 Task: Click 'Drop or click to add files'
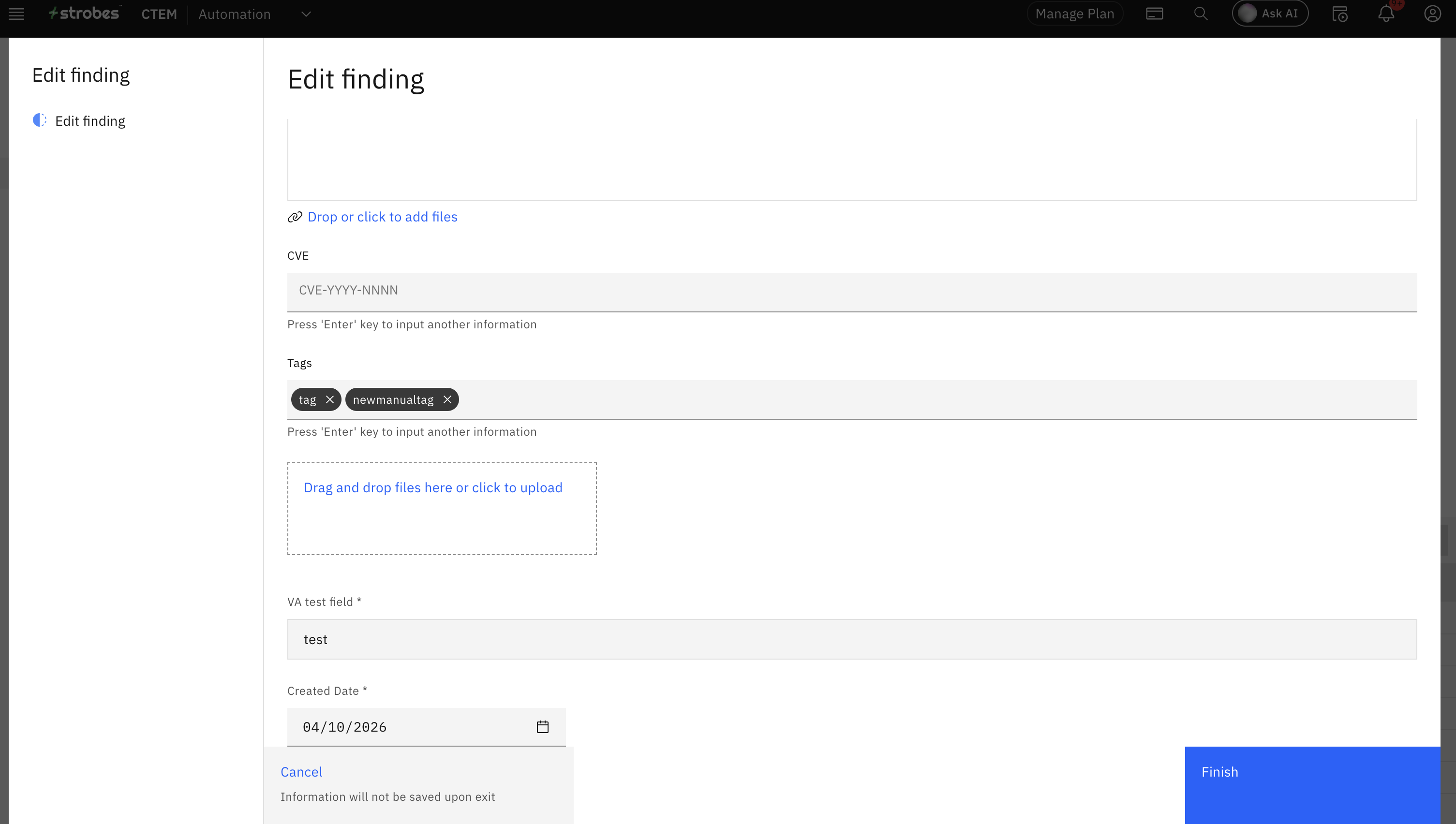pyautogui.click(x=382, y=217)
